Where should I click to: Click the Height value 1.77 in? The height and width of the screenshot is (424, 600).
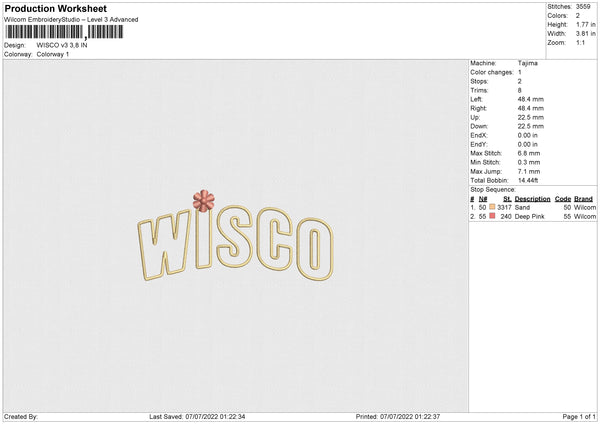[585, 24]
